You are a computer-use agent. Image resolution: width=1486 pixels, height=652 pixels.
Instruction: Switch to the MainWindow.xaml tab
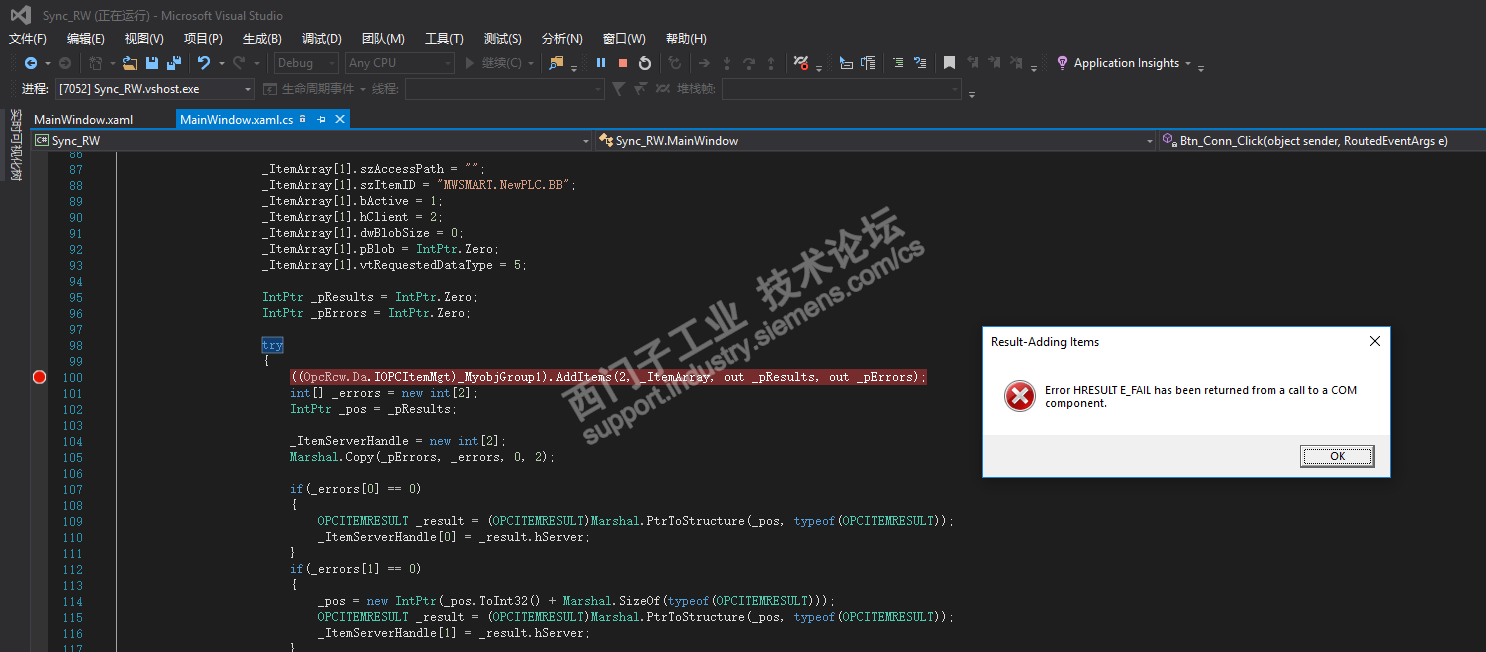(x=84, y=119)
